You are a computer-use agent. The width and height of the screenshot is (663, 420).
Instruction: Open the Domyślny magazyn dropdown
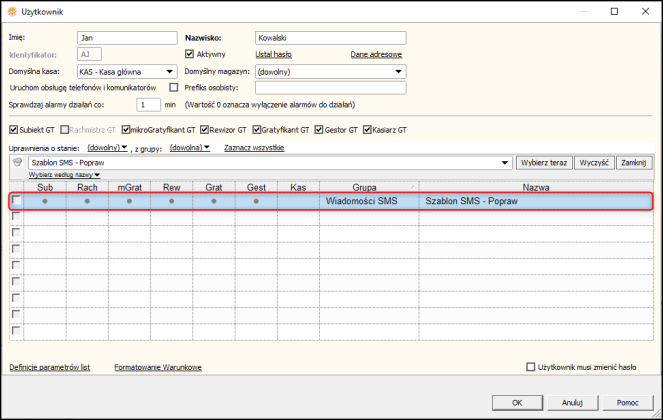click(398, 71)
